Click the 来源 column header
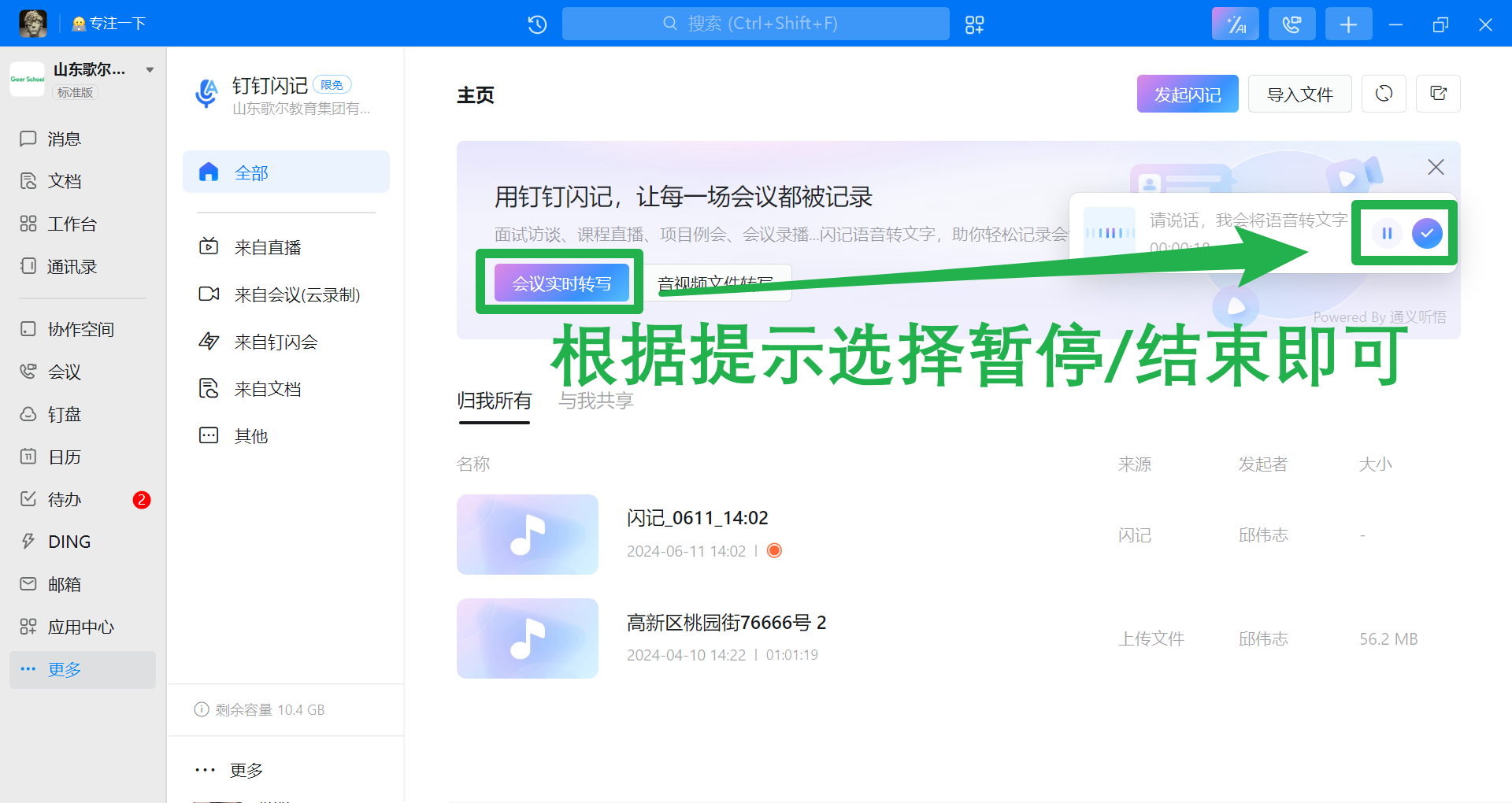This screenshot has width=1512, height=803. [x=1135, y=464]
